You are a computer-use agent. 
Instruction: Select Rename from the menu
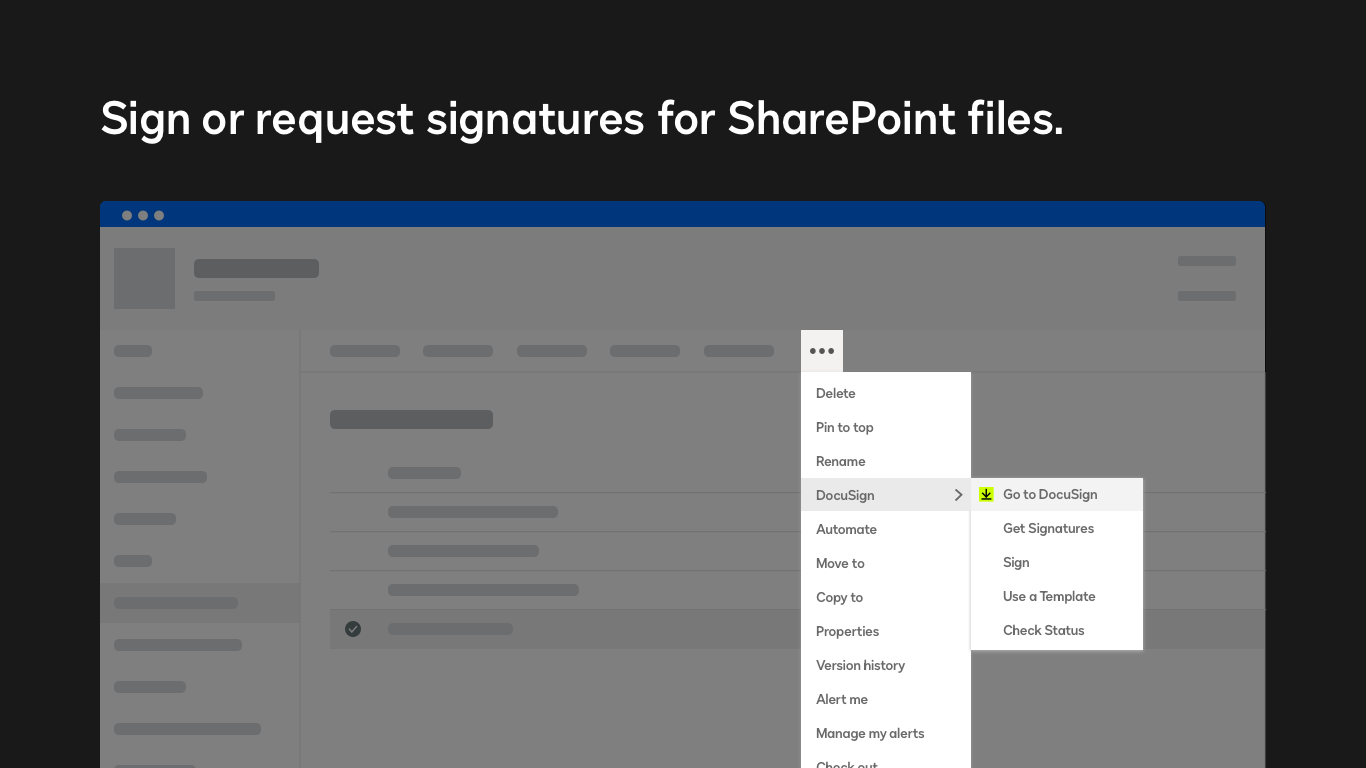tap(840, 461)
